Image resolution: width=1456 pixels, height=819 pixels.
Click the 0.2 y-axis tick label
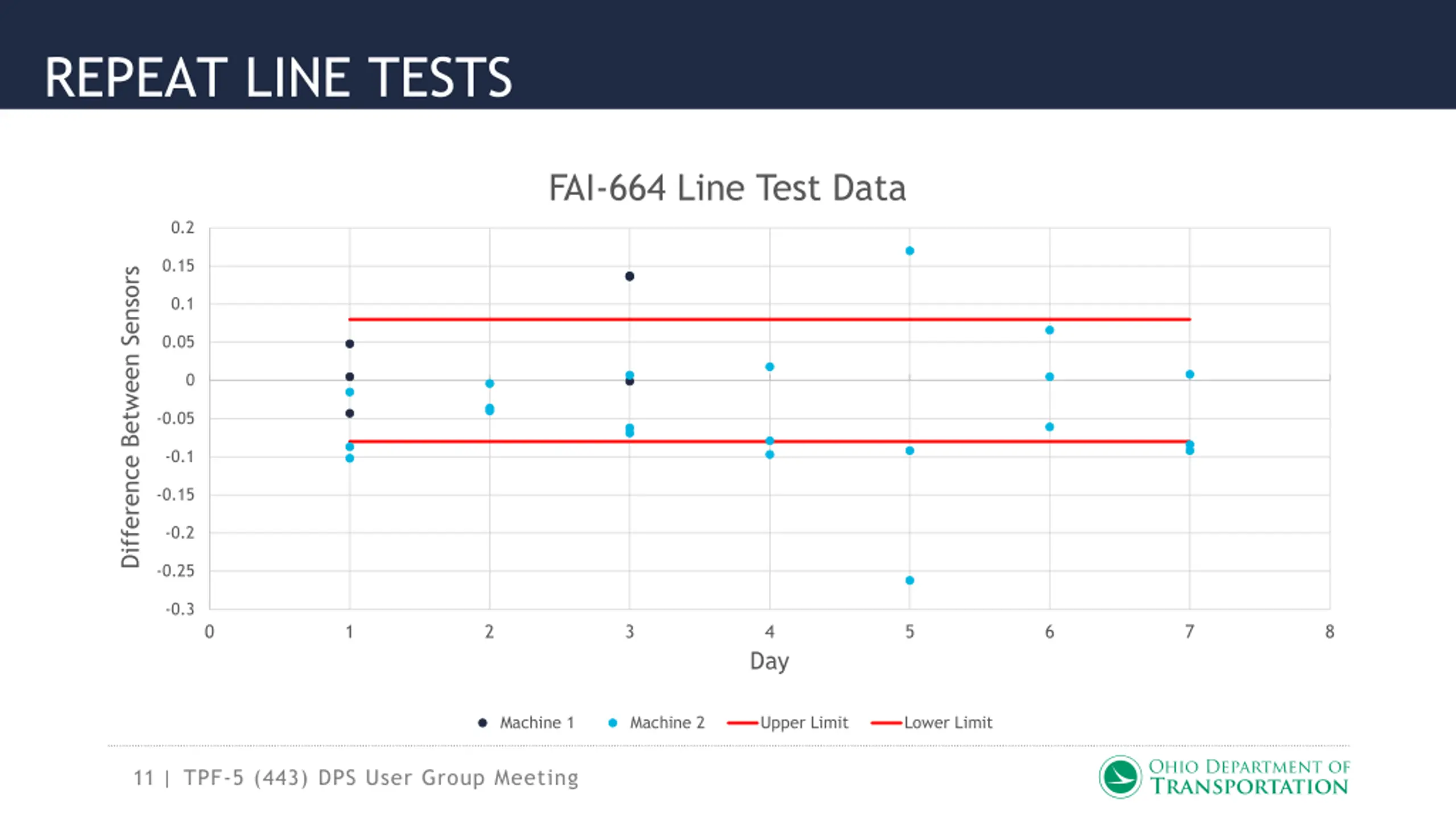coord(183,227)
